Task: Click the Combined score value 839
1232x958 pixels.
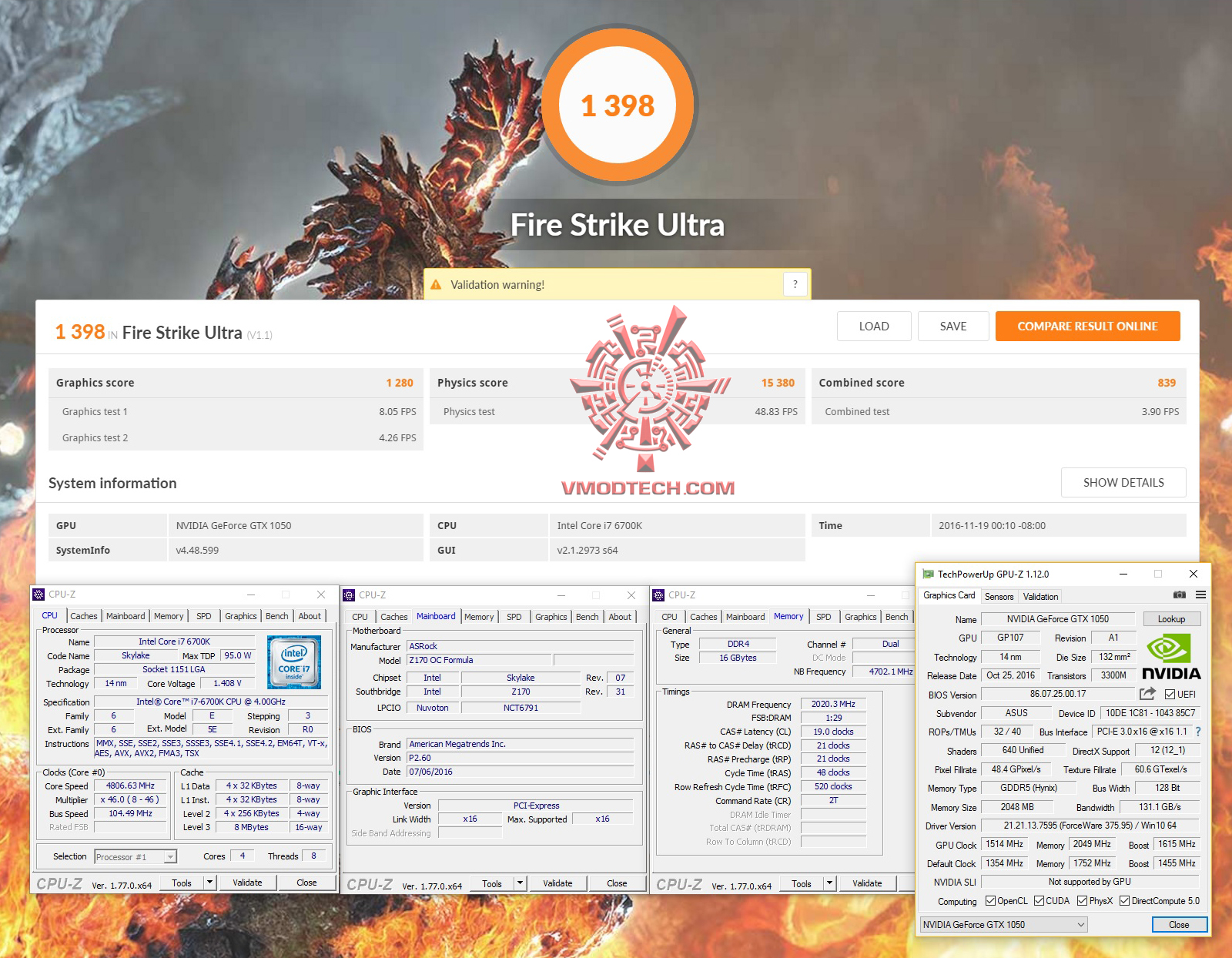Action: pos(1167,383)
